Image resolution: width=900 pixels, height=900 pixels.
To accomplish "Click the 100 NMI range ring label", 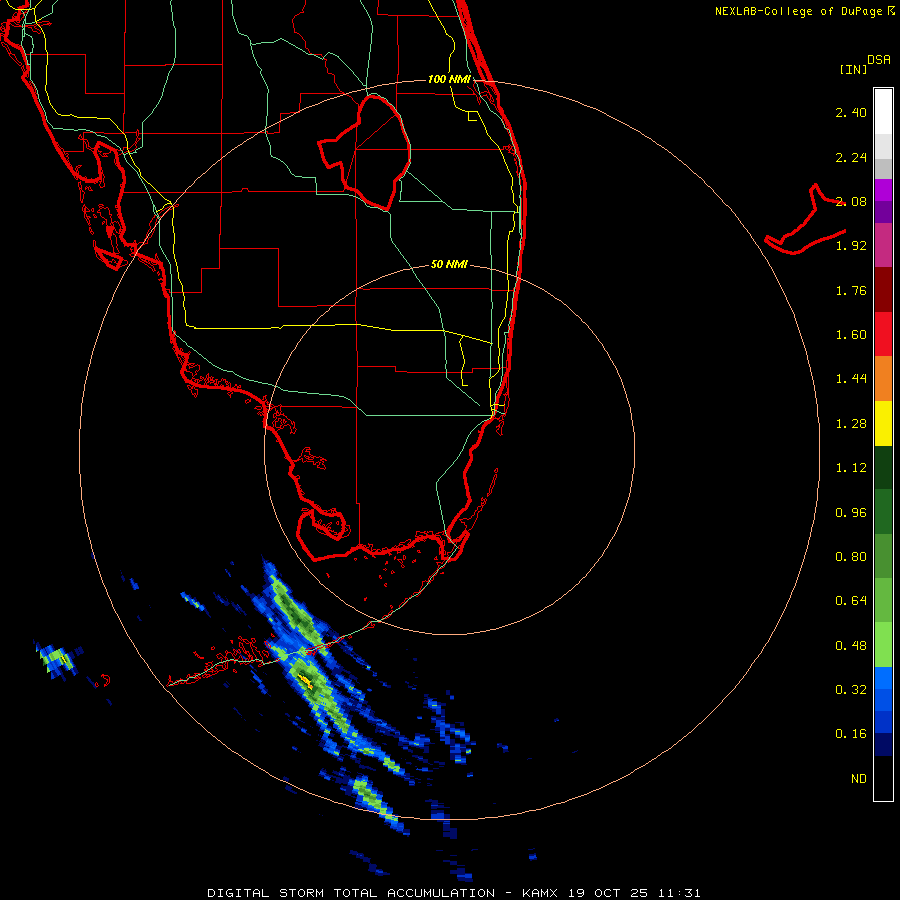I will [x=449, y=79].
